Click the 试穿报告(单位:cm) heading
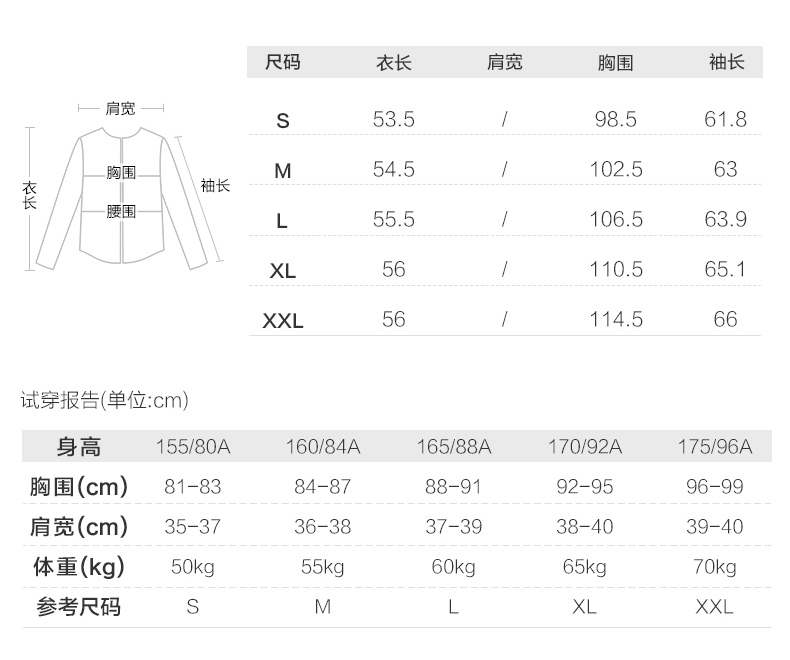This screenshot has width=790, height=660. tap(105, 401)
